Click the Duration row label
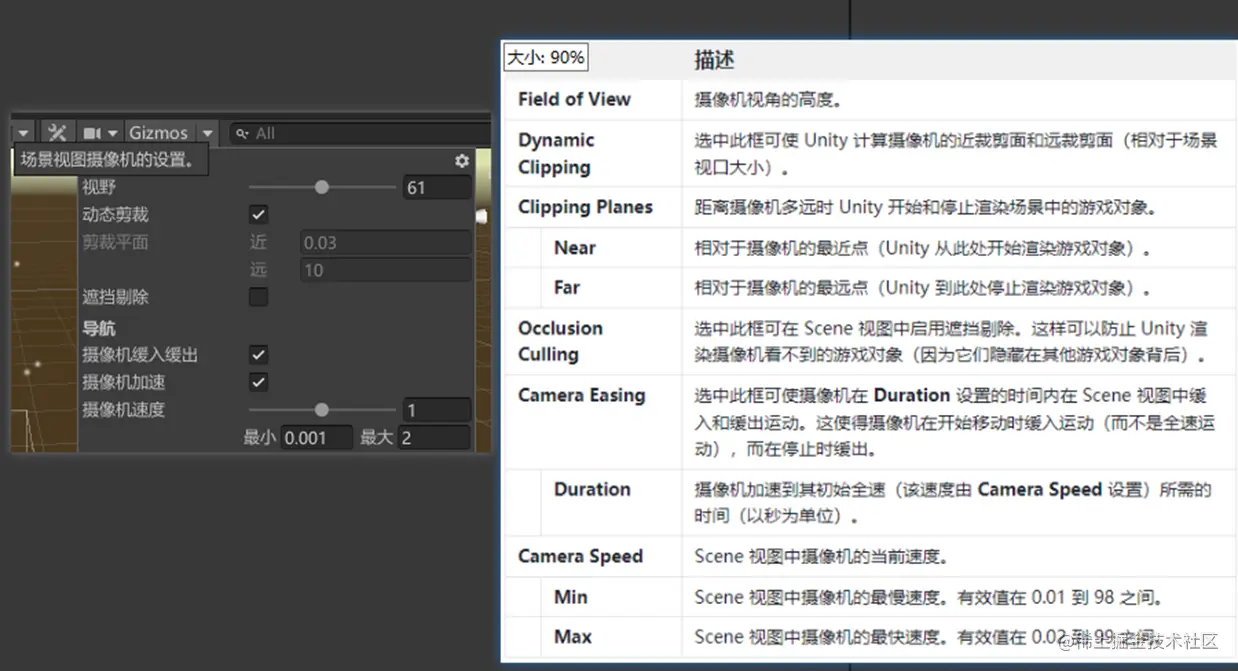The height and width of the screenshot is (671, 1238). click(592, 489)
